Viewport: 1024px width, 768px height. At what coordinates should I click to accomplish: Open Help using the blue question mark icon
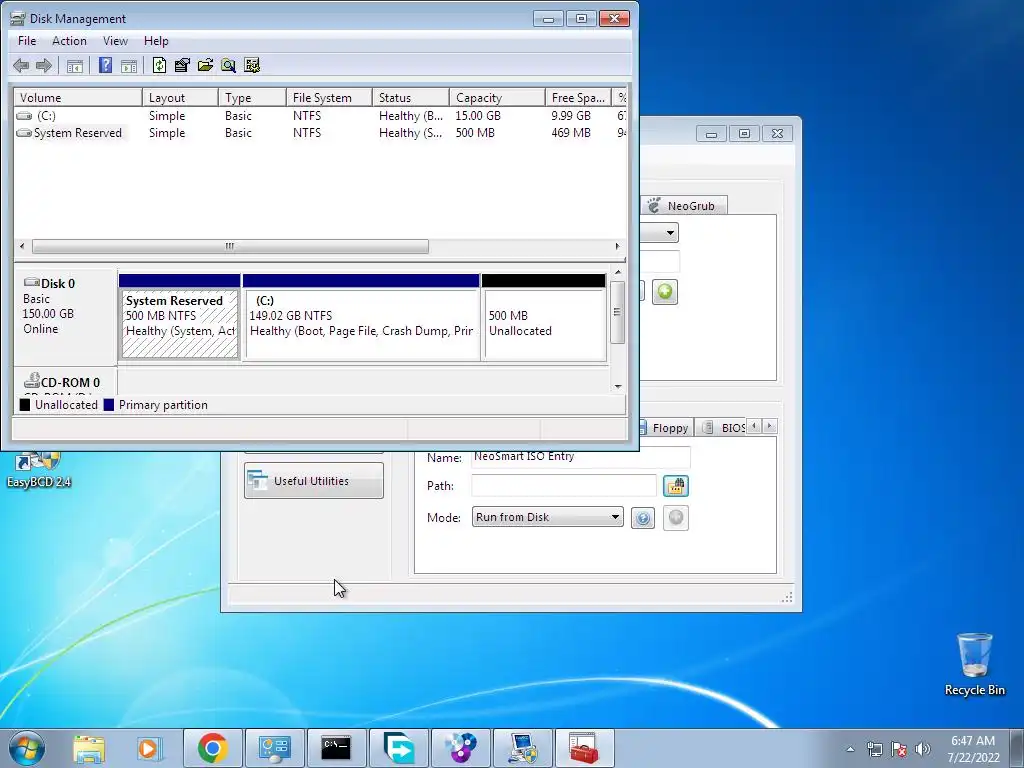click(105, 65)
